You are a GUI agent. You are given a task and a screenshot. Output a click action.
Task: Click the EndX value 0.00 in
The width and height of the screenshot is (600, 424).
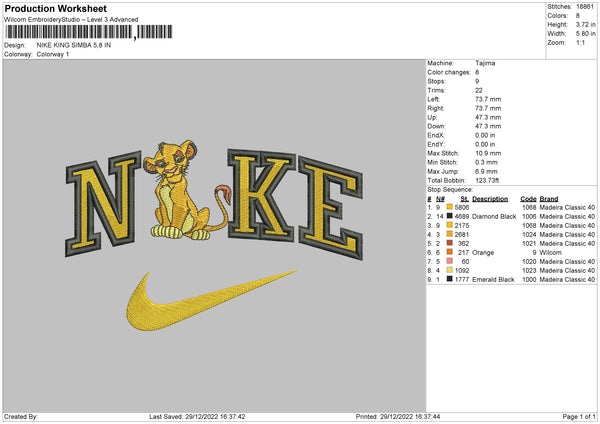tap(485, 135)
